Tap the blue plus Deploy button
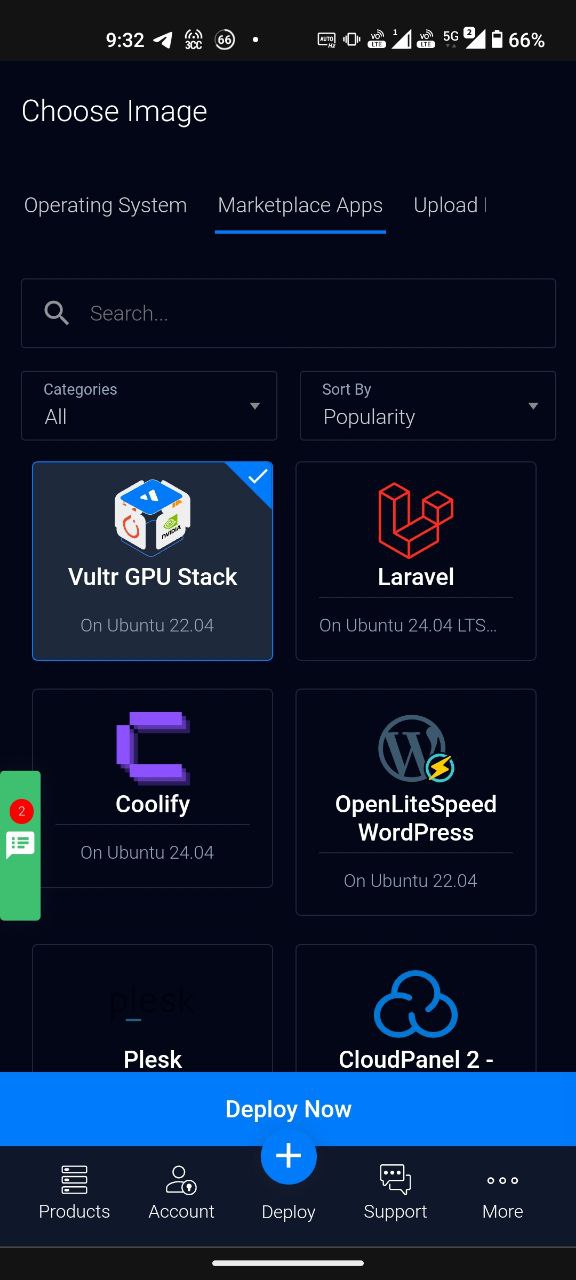Viewport: 576px width, 1280px height. tap(288, 1156)
